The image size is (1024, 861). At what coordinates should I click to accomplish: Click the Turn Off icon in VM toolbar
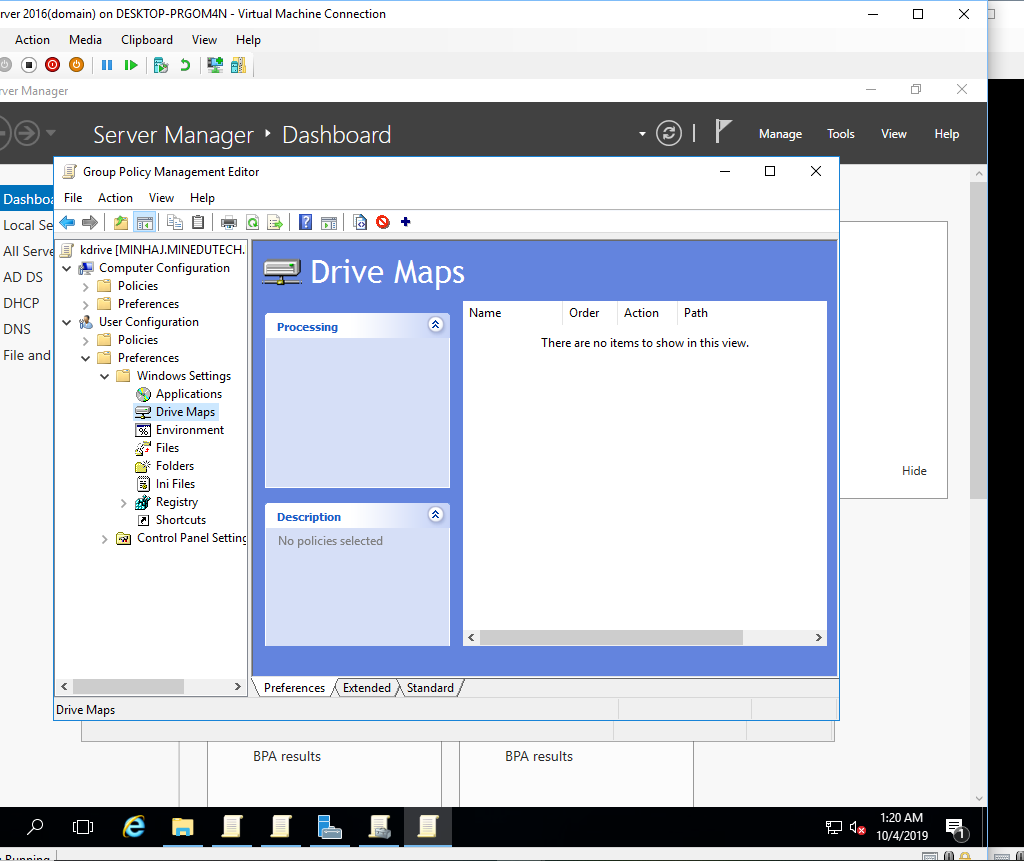[x=29, y=65]
